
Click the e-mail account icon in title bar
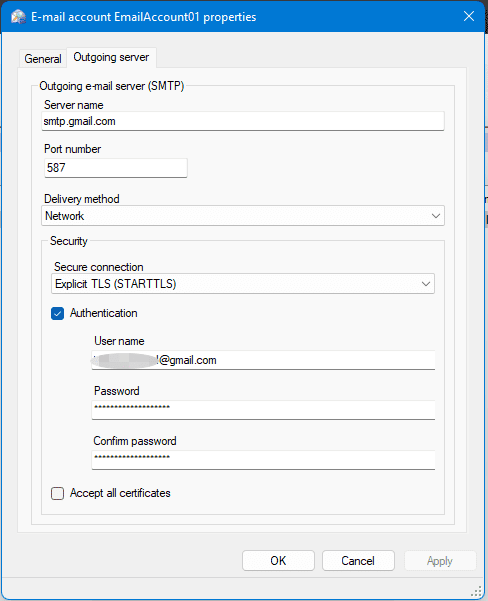(x=18, y=17)
